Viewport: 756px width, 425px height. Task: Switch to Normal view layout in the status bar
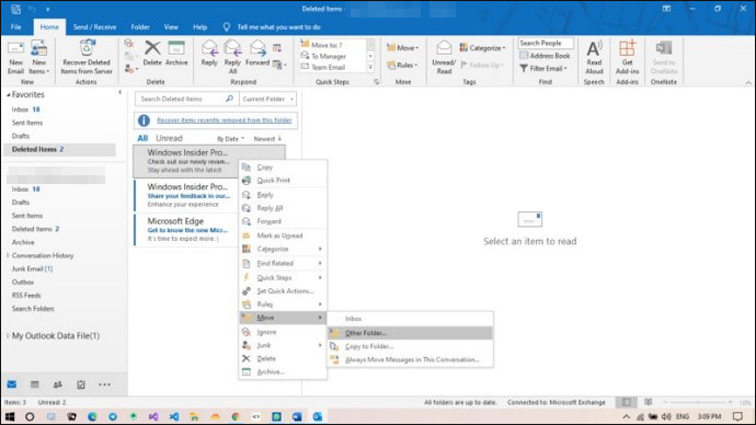pyautogui.click(x=626, y=402)
